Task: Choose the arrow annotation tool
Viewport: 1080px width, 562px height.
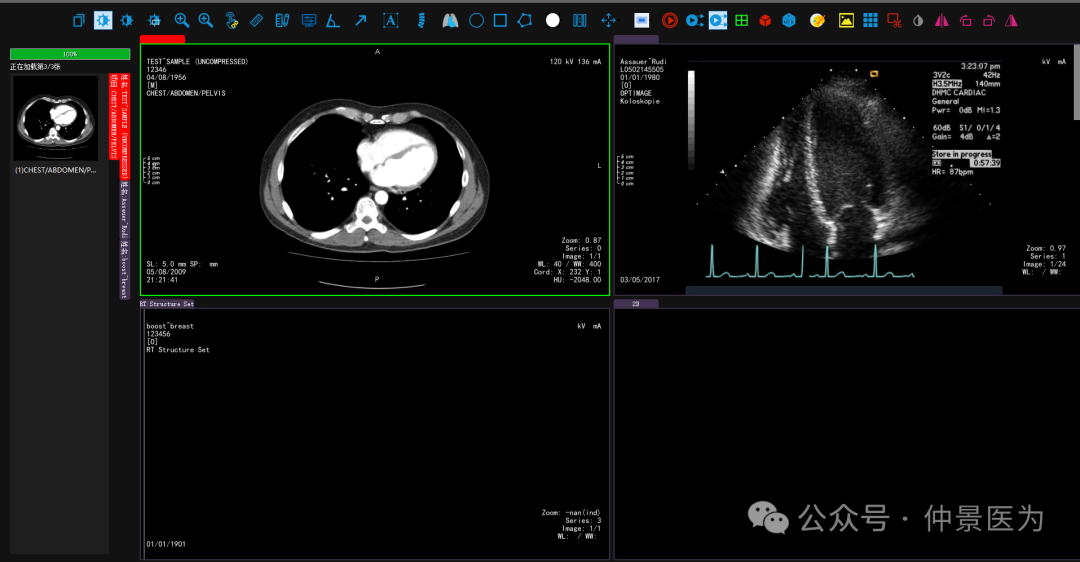Action: tap(360, 20)
